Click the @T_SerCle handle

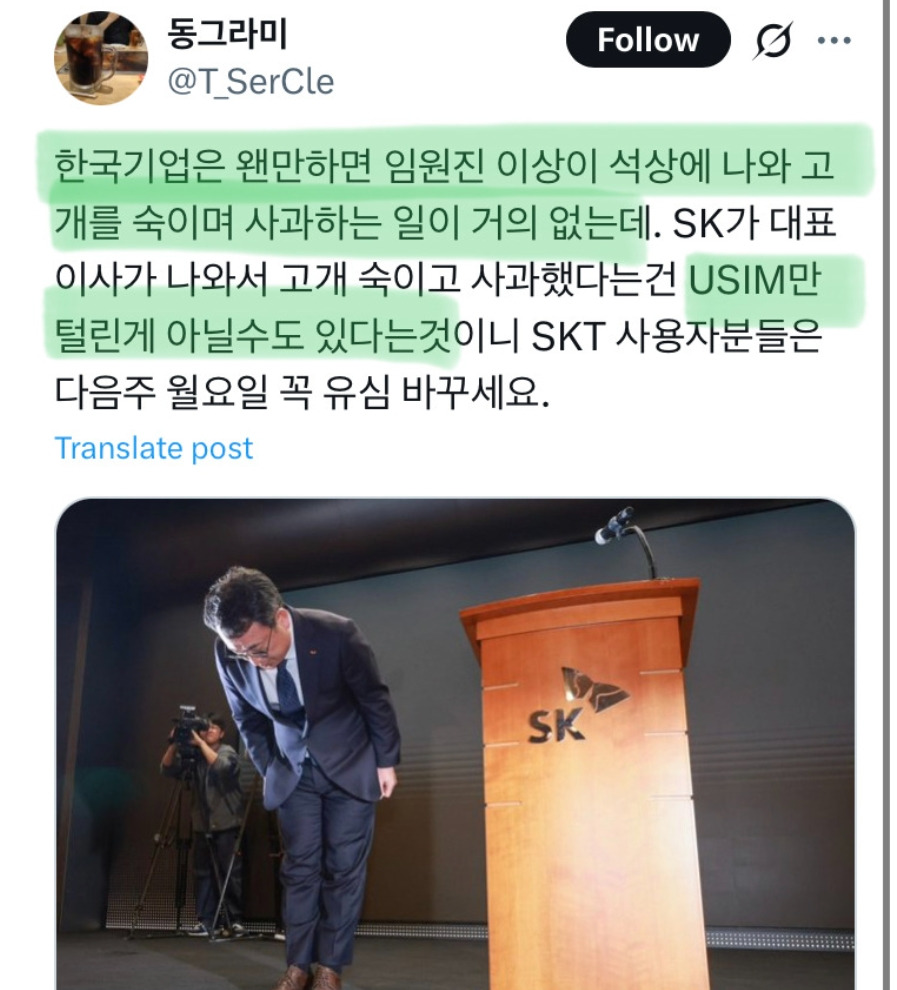(x=251, y=82)
